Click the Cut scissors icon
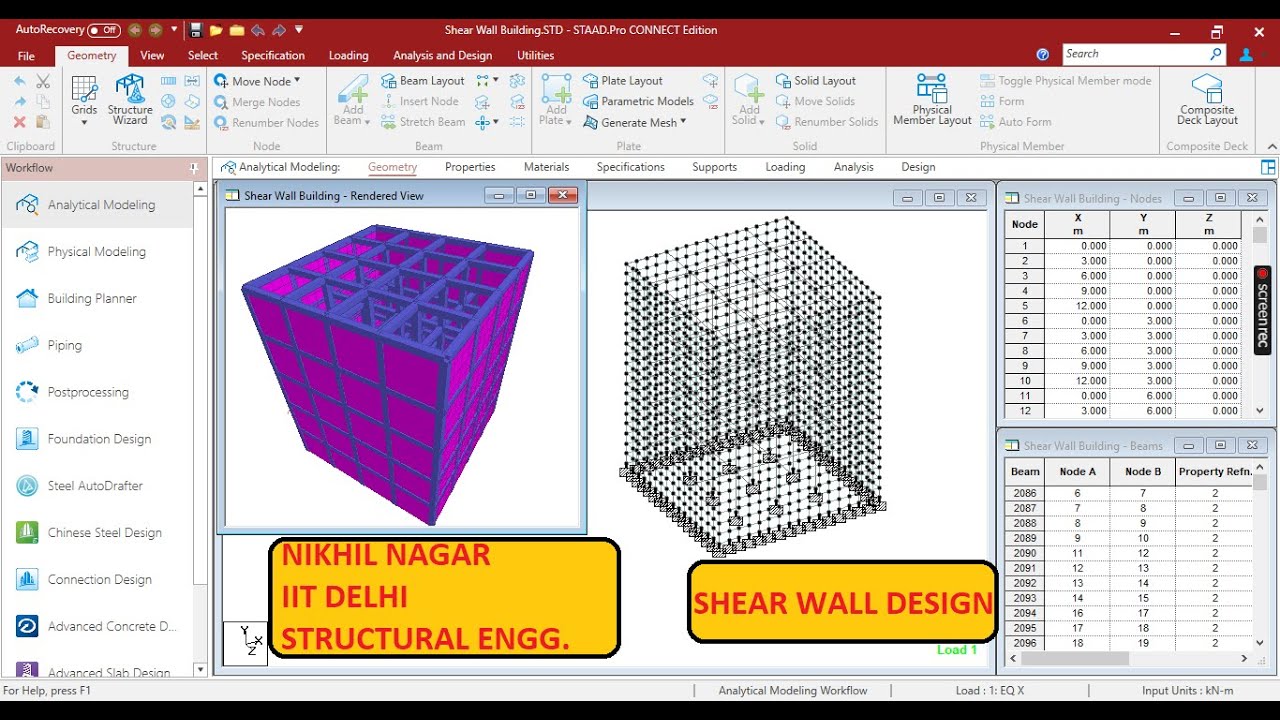 [42, 81]
